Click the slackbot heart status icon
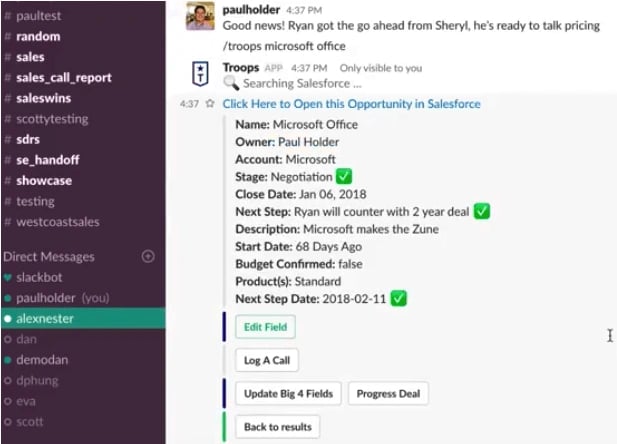Viewport: 617px width, 444px height. (x=8, y=276)
